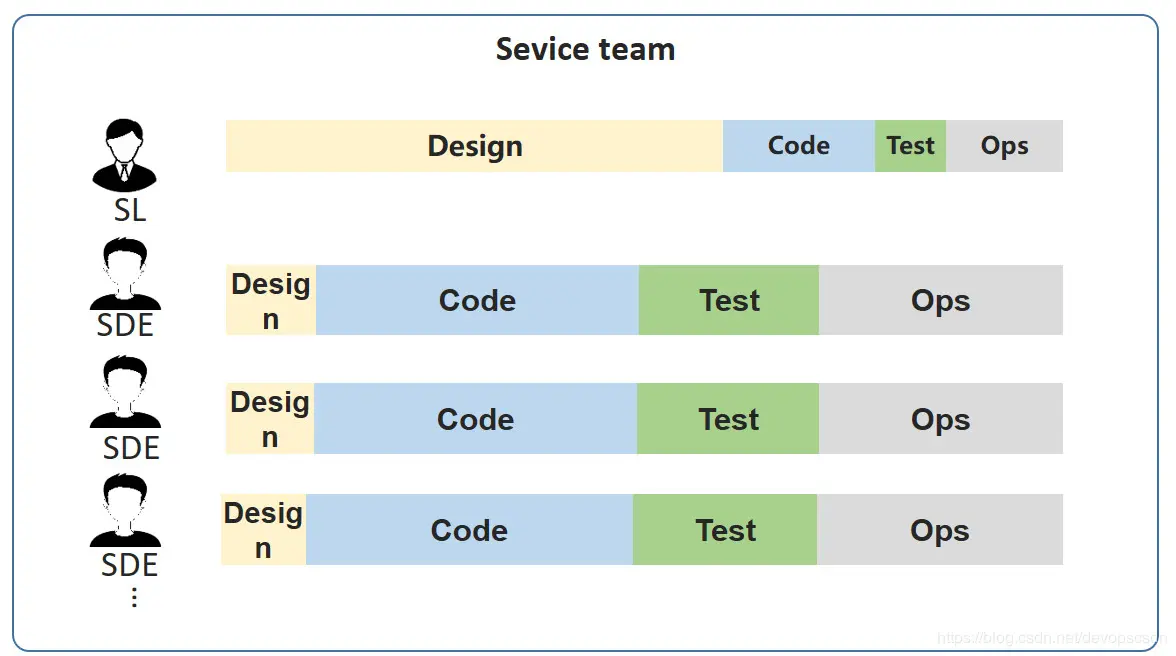Click the last SDE person icon
This screenshot has height=656, width=1176.
(x=125, y=510)
